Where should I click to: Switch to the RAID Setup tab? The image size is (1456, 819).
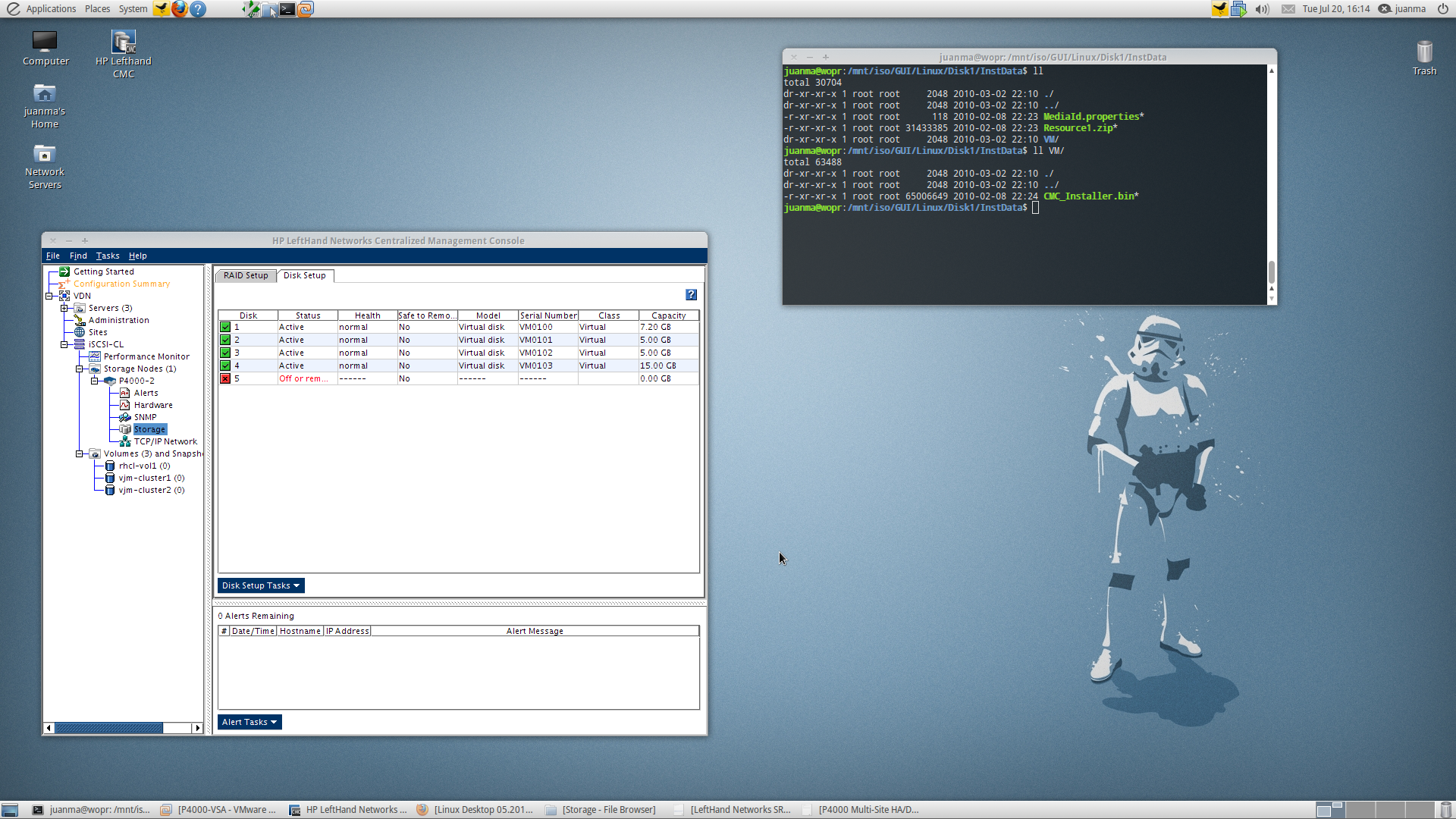pos(246,275)
